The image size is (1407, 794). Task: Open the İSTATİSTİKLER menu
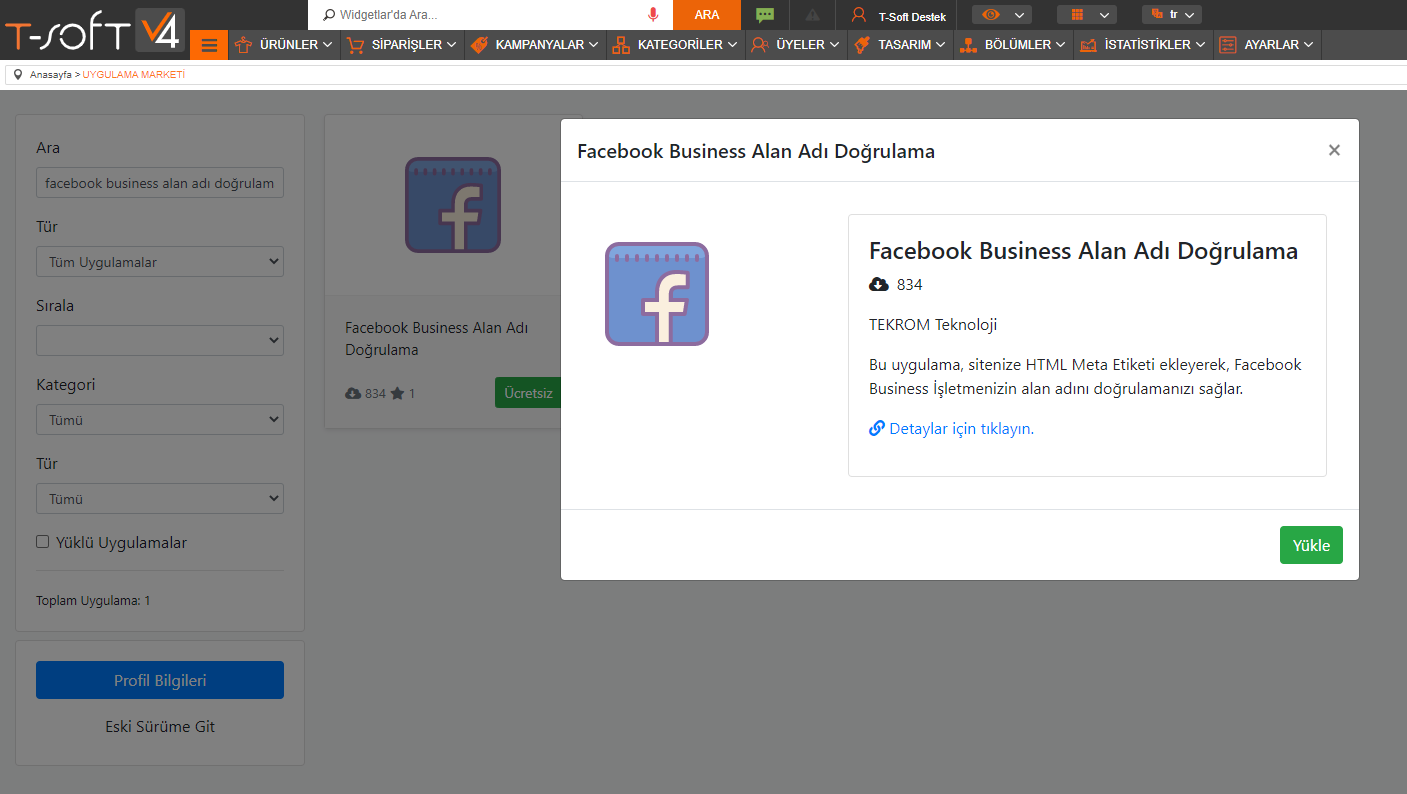click(1143, 45)
